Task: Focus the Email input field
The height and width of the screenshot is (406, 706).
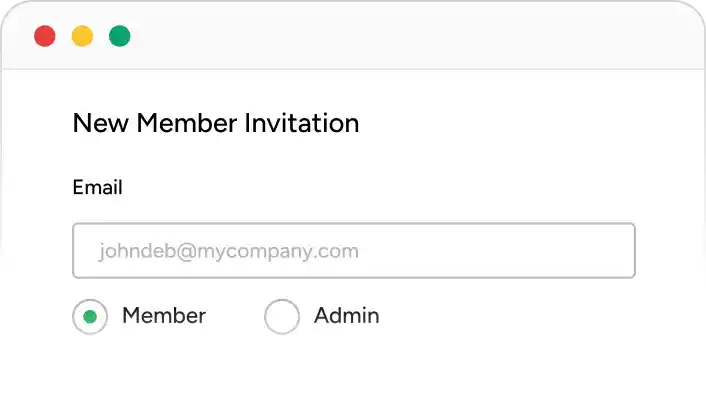Action: [x=354, y=250]
